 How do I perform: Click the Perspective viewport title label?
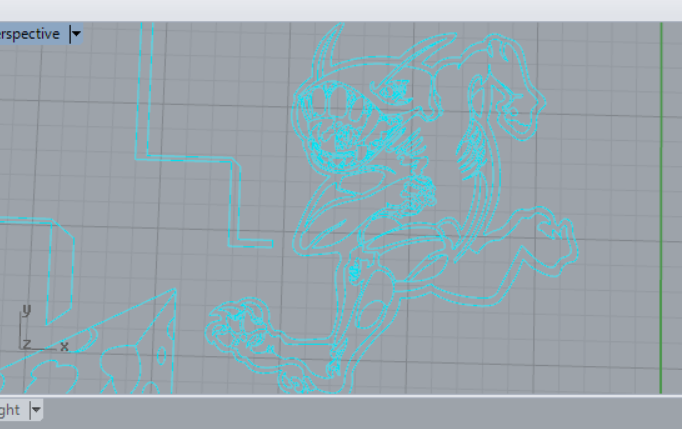(x=30, y=34)
